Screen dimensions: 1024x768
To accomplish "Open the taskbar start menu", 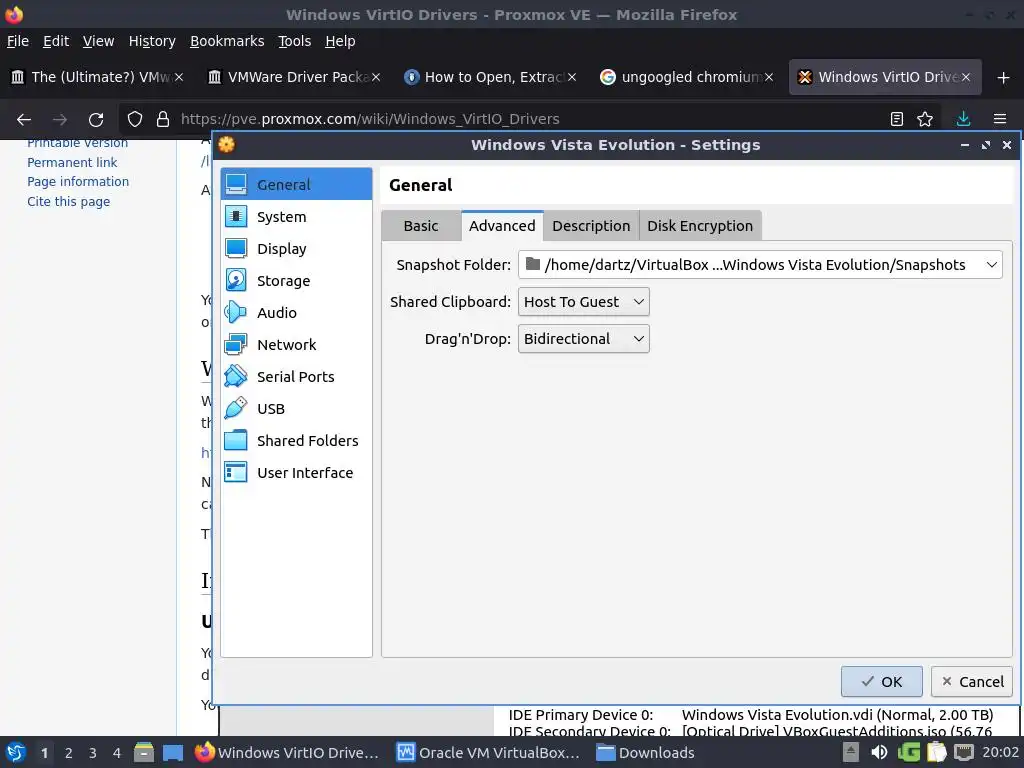I will [15, 752].
